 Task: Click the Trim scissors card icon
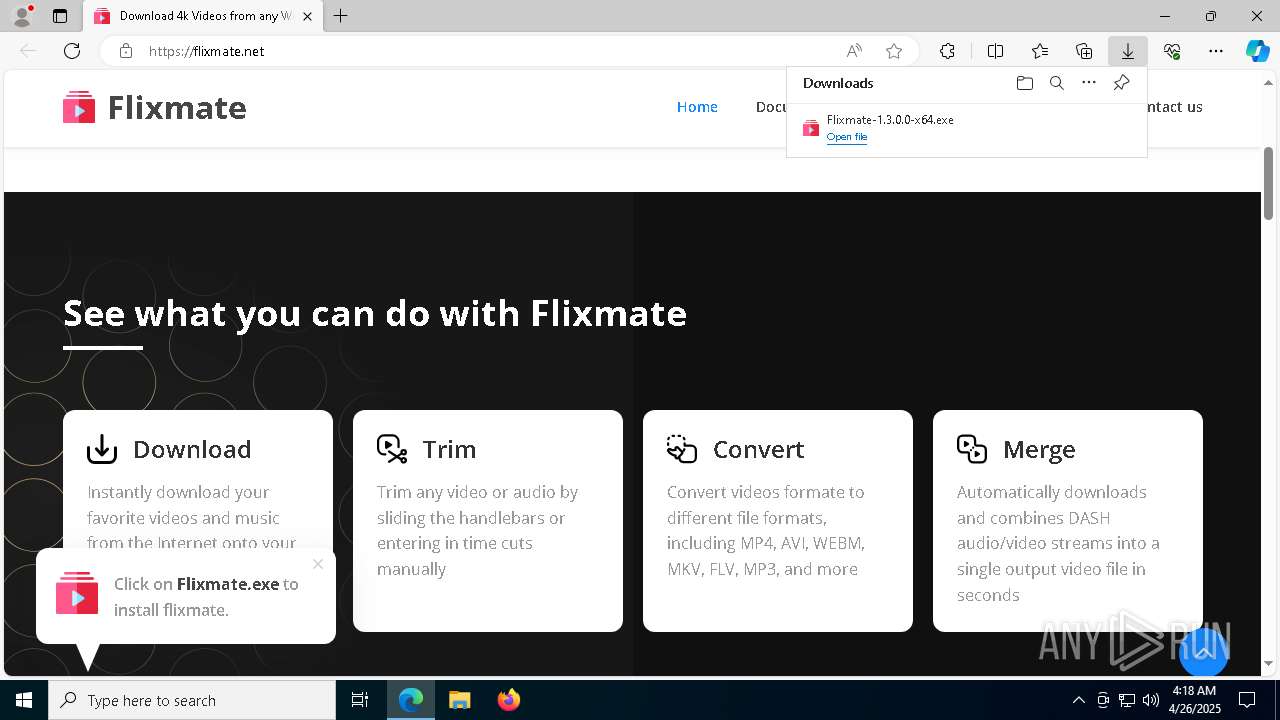tap(392, 449)
